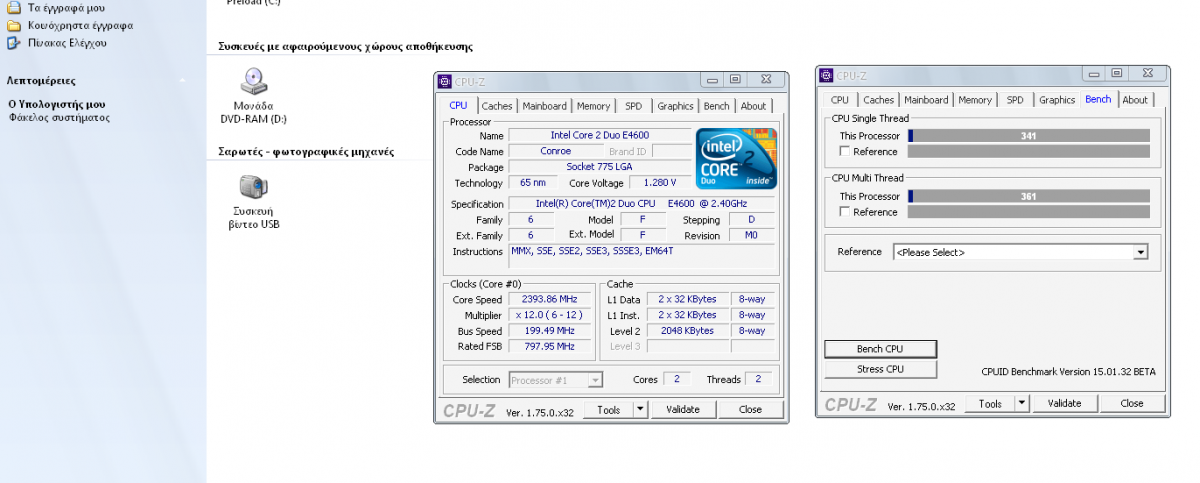Click the Threads count field
1200x483 pixels.
click(x=758, y=380)
